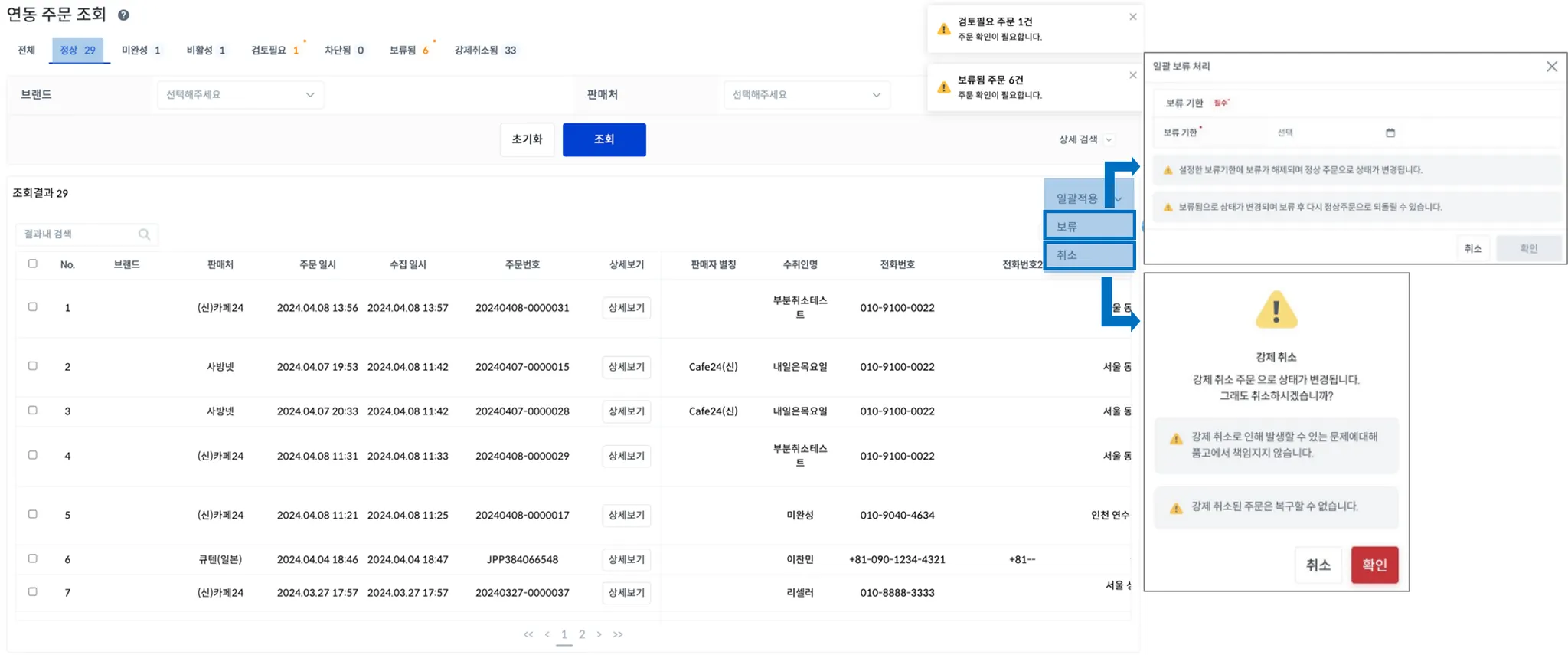The width and height of the screenshot is (1568, 655).
Task: Open 상세보기 for order 20240408-0000031
Action: (x=626, y=308)
